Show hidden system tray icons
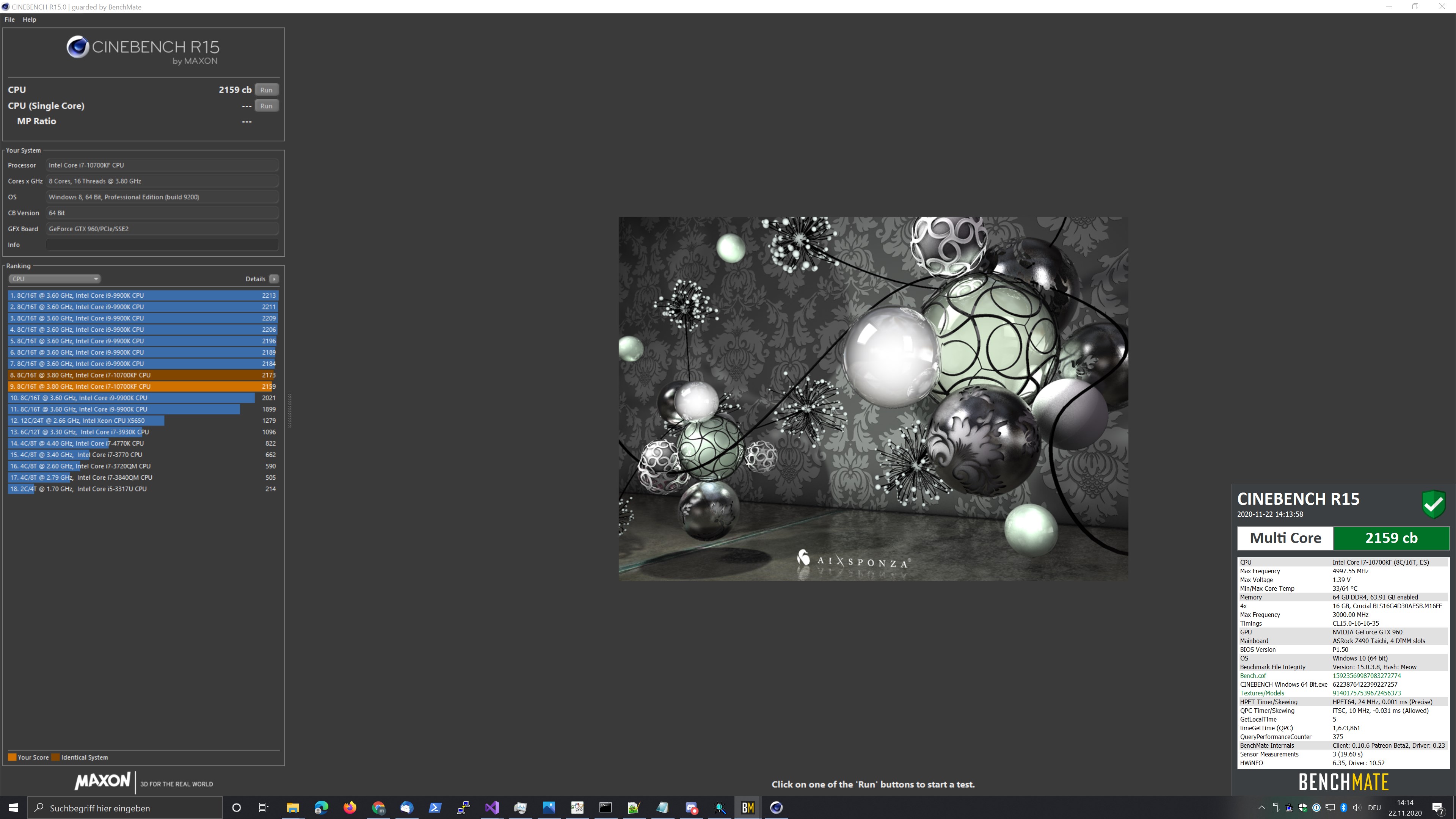Image resolution: width=1456 pixels, height=819 pixels. pyautogui.click(x=1261, y=808)
